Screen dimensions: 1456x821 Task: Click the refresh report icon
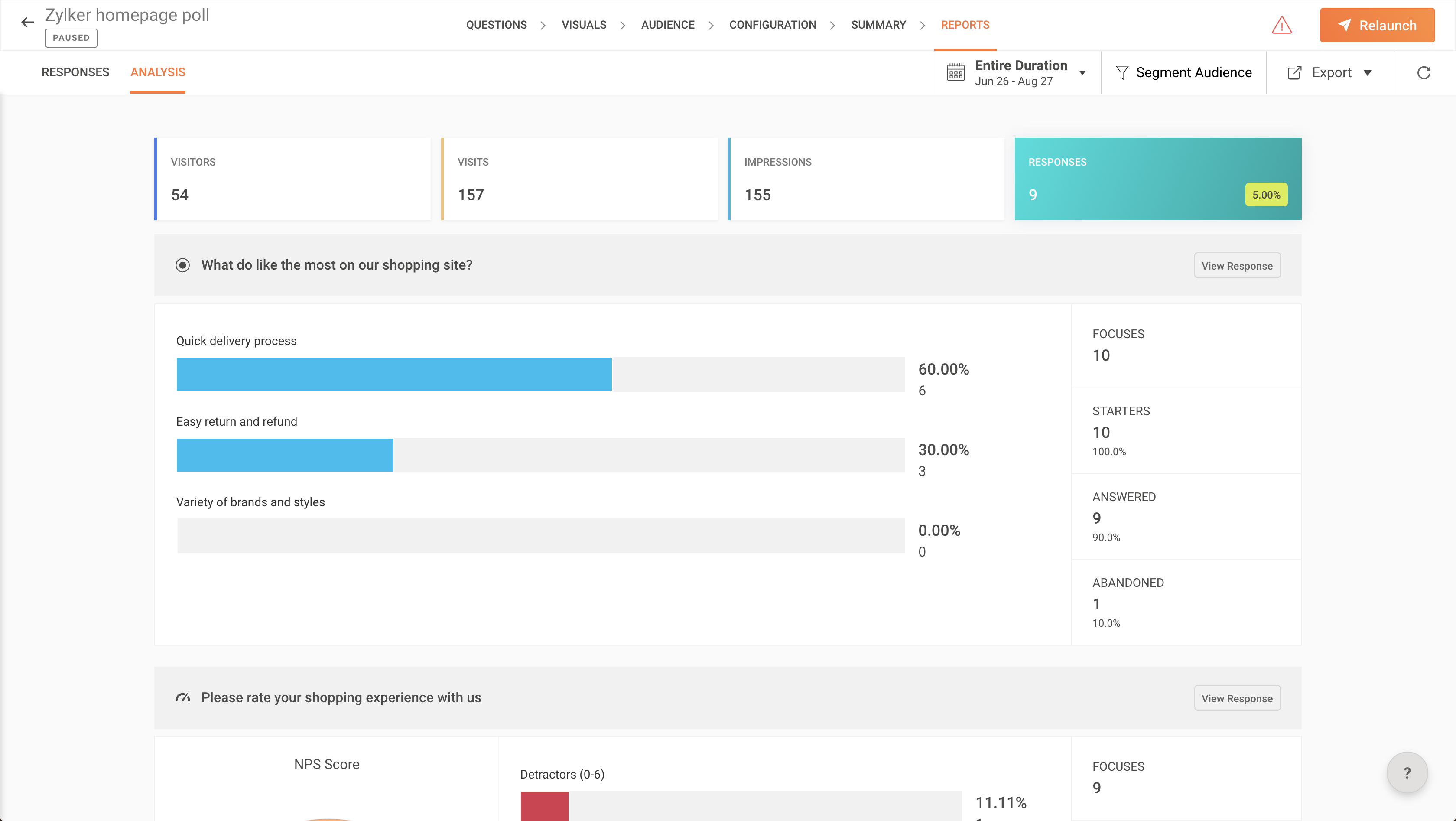pyautogui.click(x=1423, y=72)
